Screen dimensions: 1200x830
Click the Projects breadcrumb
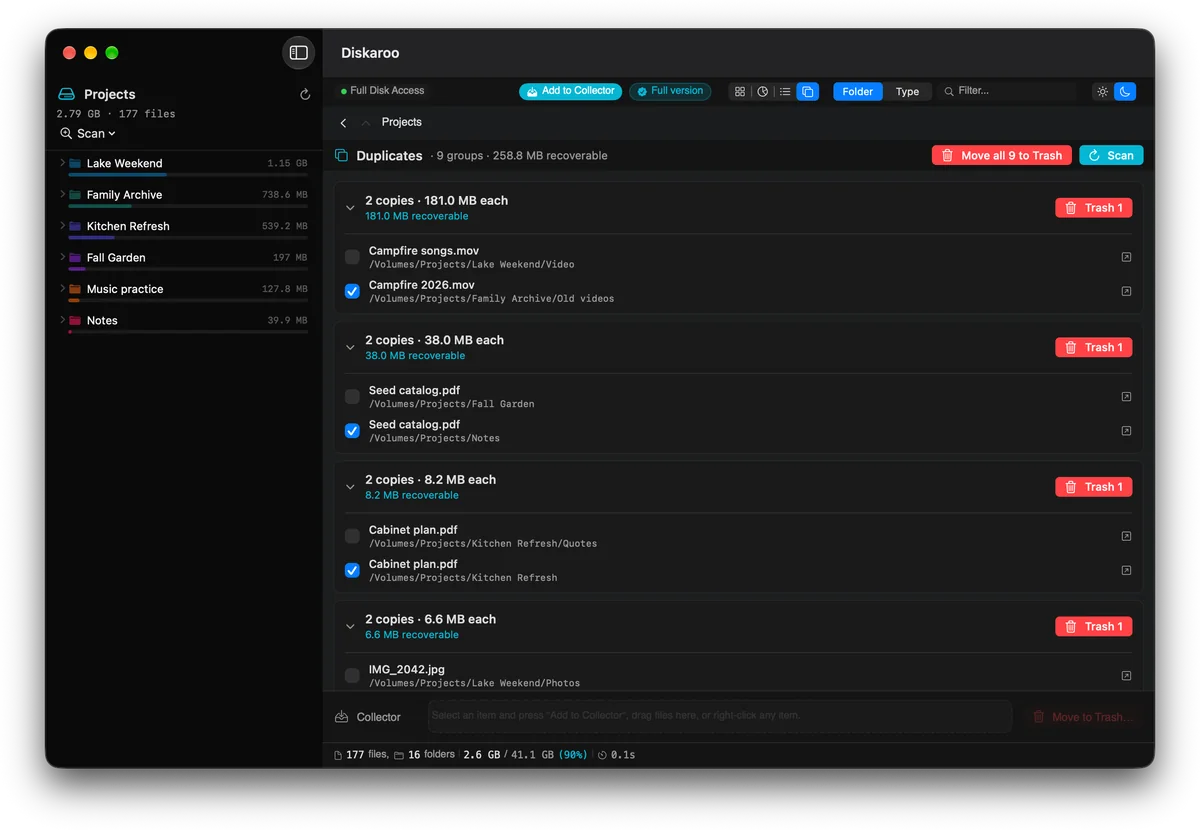(x=402, y=122)
